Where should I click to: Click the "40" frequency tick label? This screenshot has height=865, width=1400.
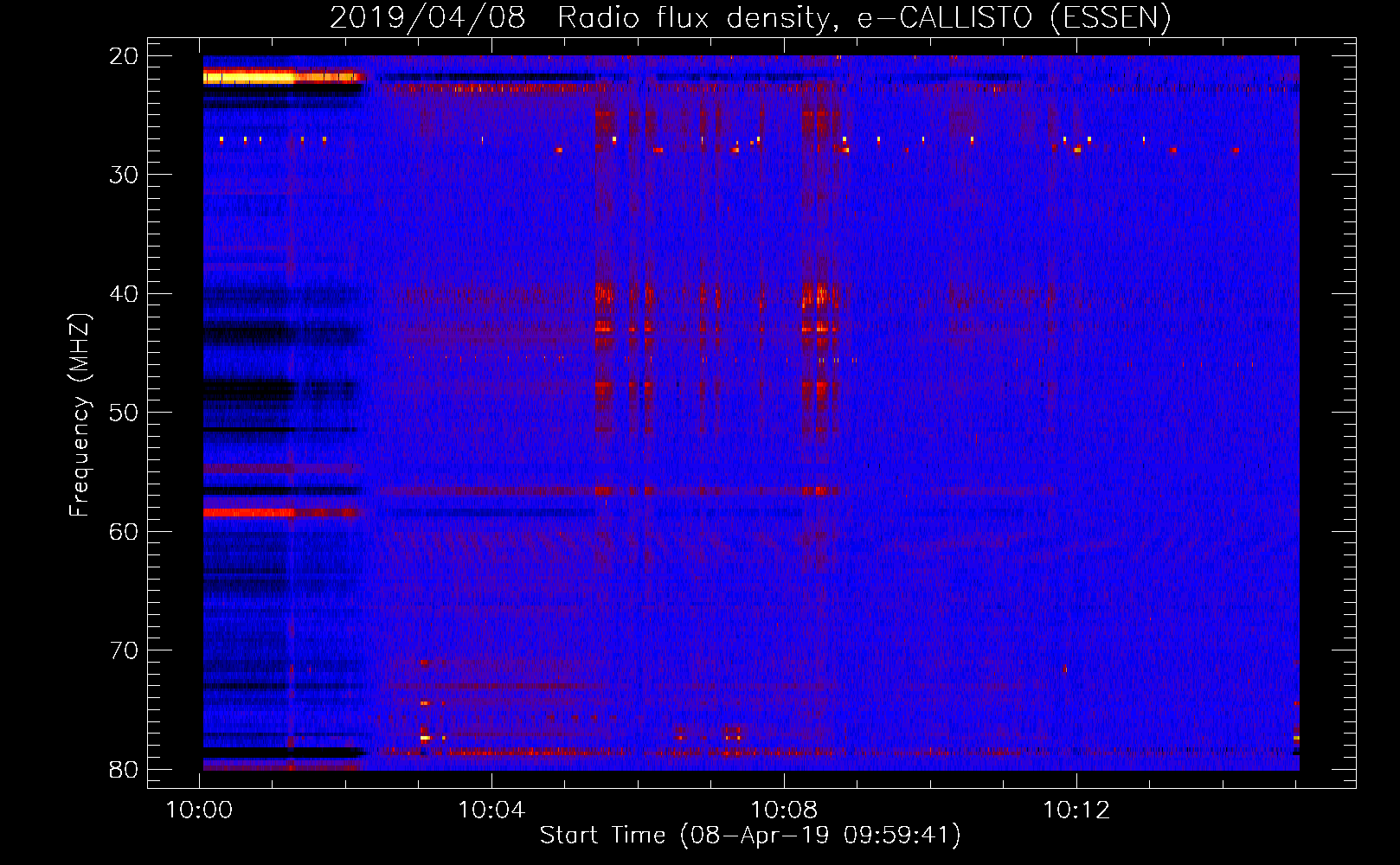125,294
